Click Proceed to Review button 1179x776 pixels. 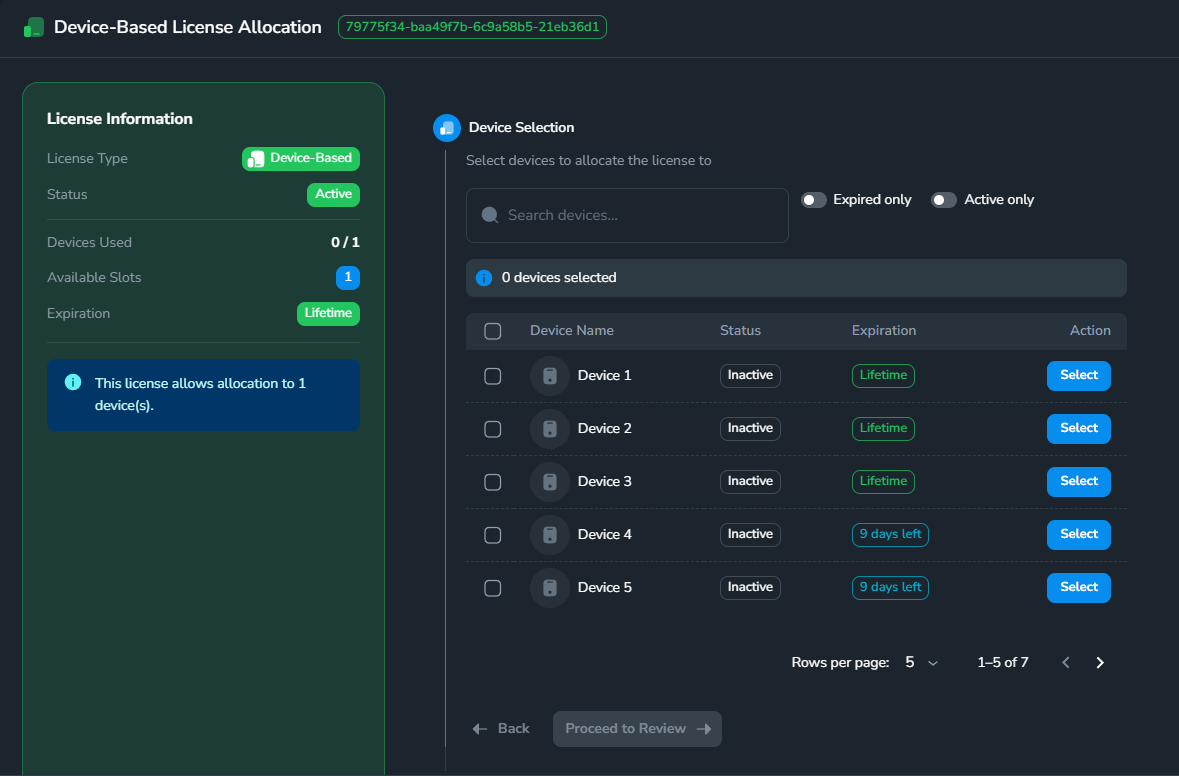(637, 729)
